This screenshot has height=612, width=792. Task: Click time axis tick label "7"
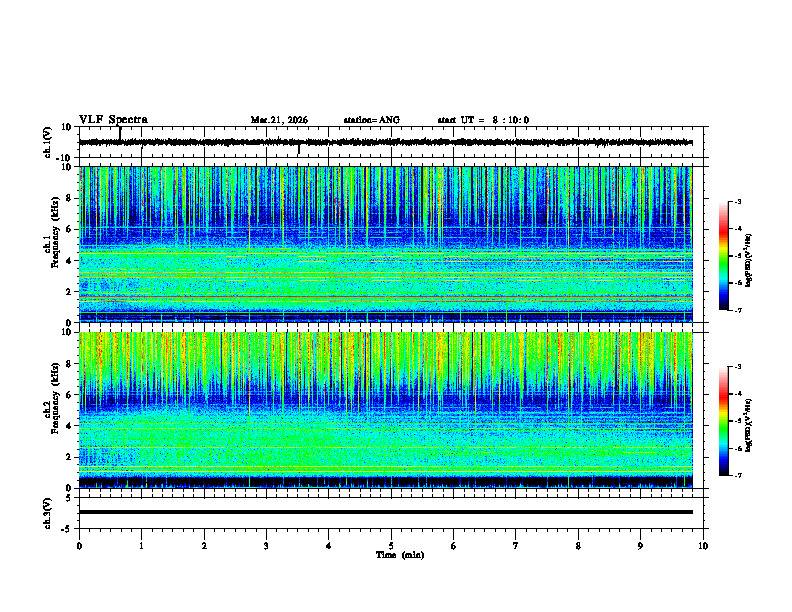pos(516,546)
